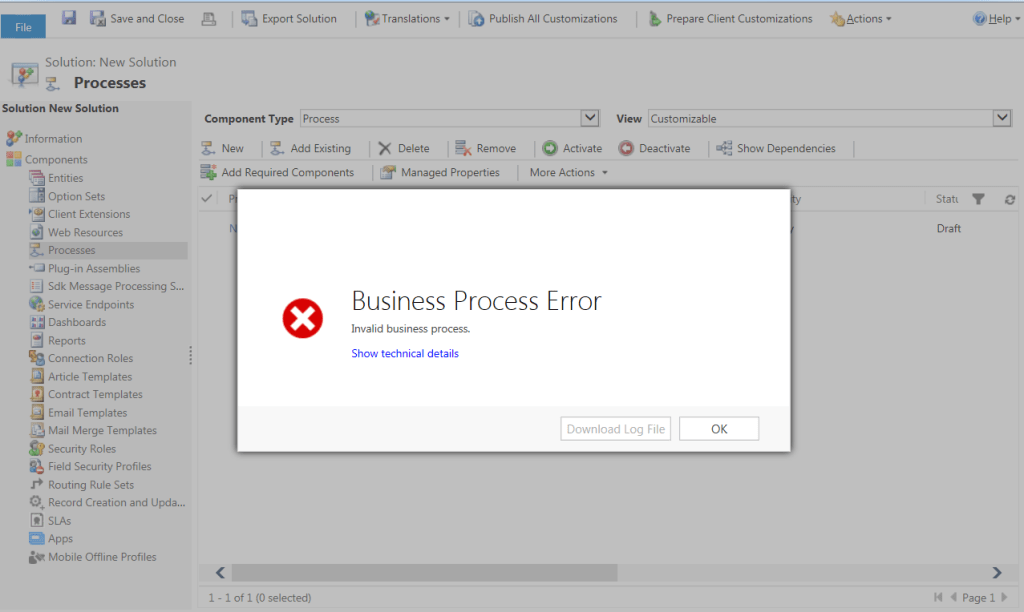Click the Activate process icon
This screenshot has width=1024, height=612.
point(550,148)
